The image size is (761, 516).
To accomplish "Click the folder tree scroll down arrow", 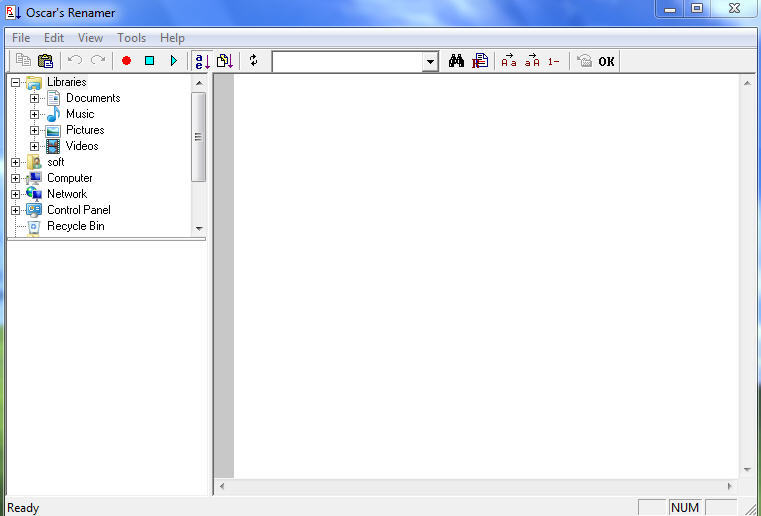I will tap(198, 228).
